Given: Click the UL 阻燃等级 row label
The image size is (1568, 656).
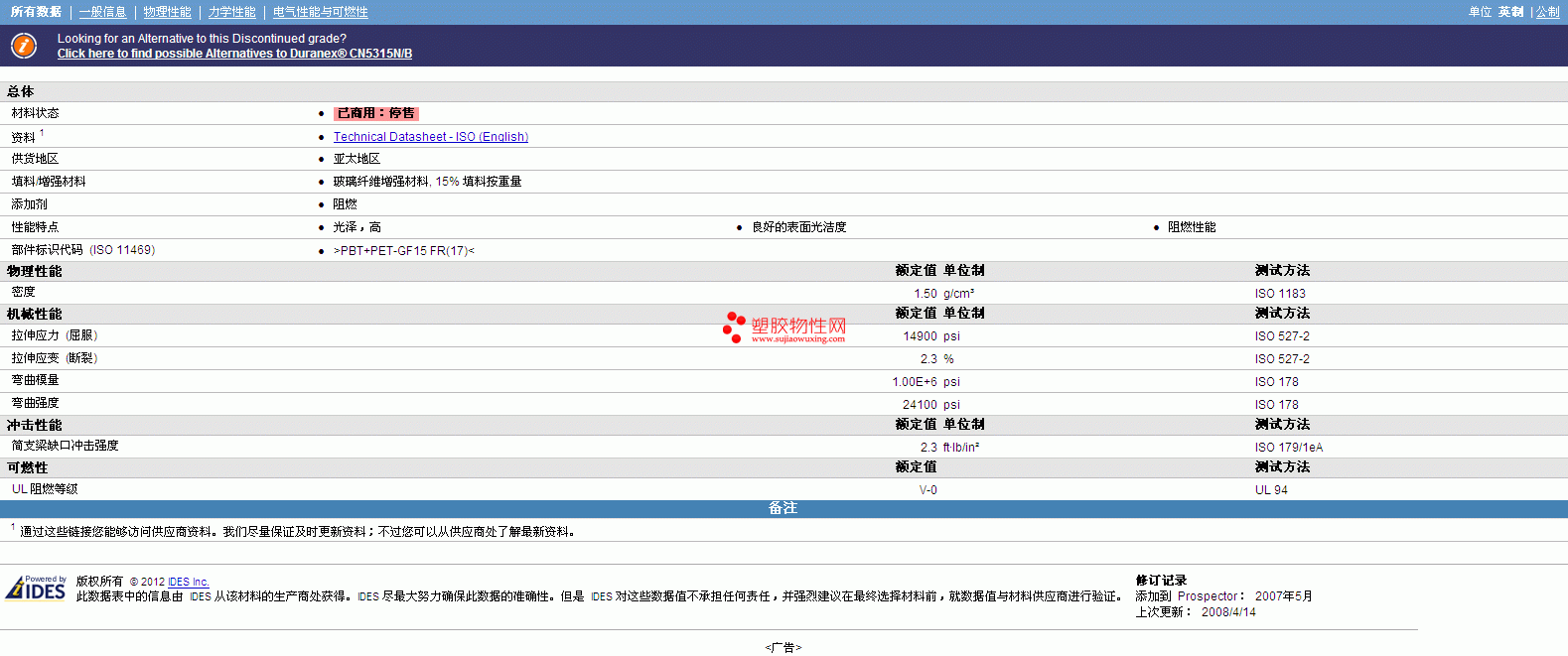Looking at the screenshot, I should (45, 489).
